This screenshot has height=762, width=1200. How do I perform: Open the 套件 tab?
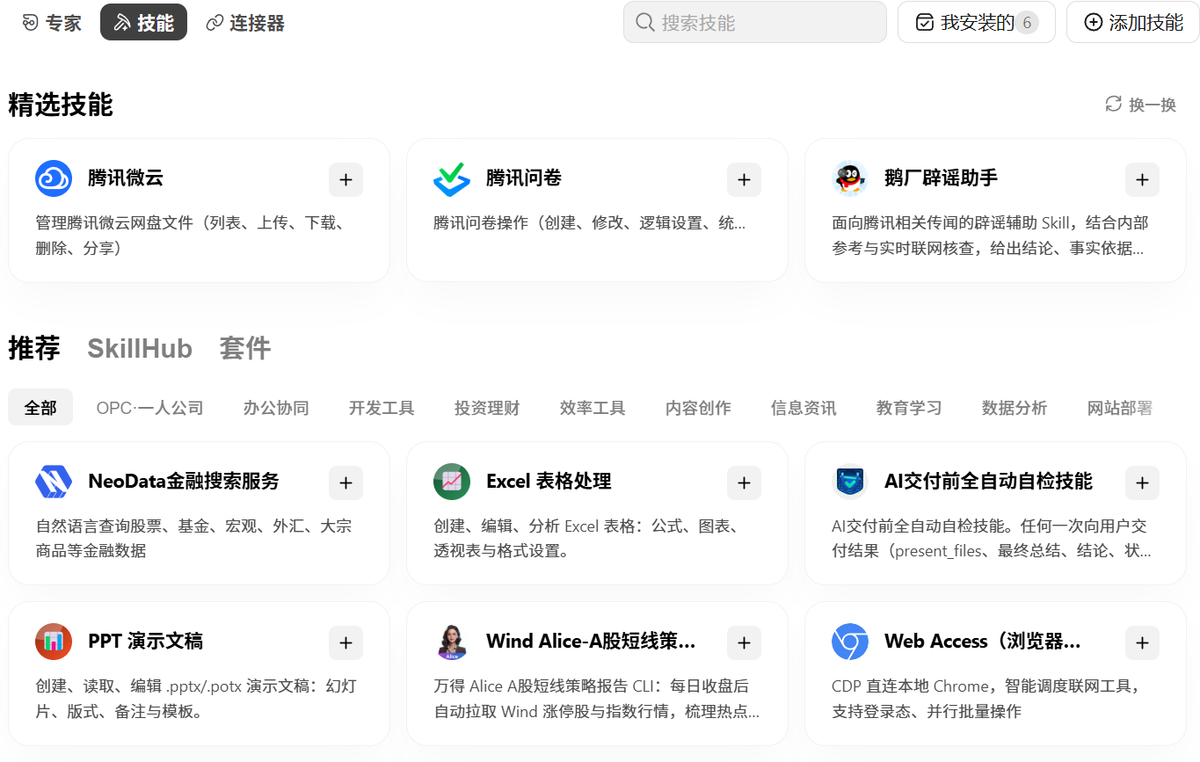tap(245, 348)
